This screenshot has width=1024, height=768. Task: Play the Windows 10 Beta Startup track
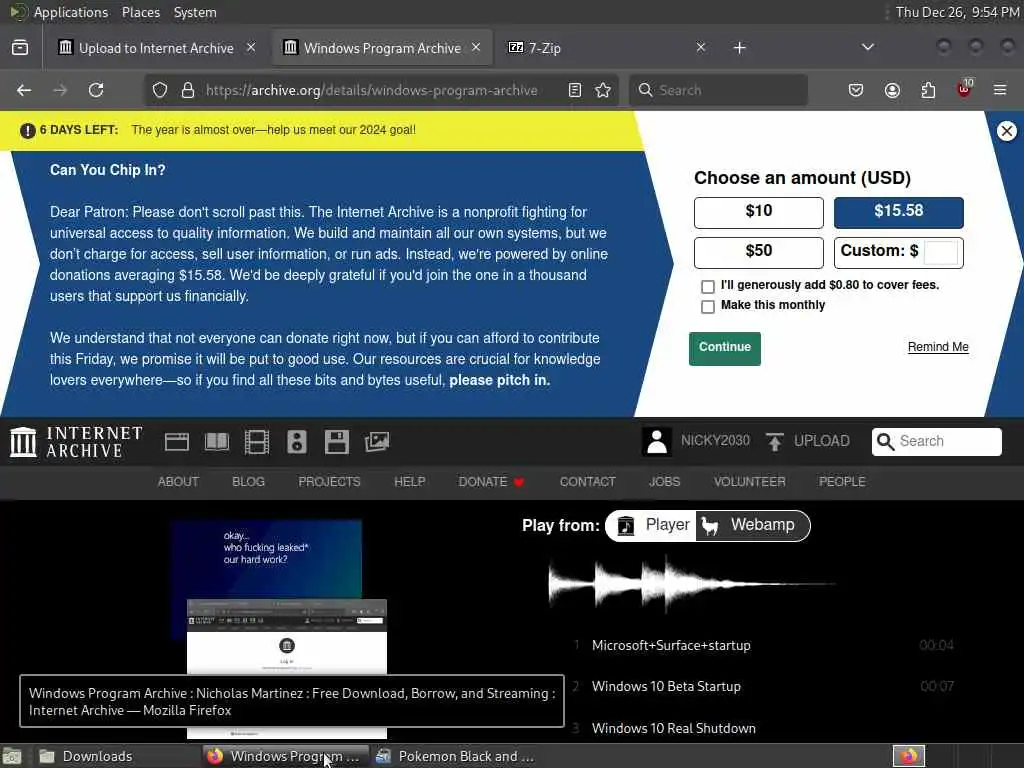pyautogui.click(x=666, y=687)
